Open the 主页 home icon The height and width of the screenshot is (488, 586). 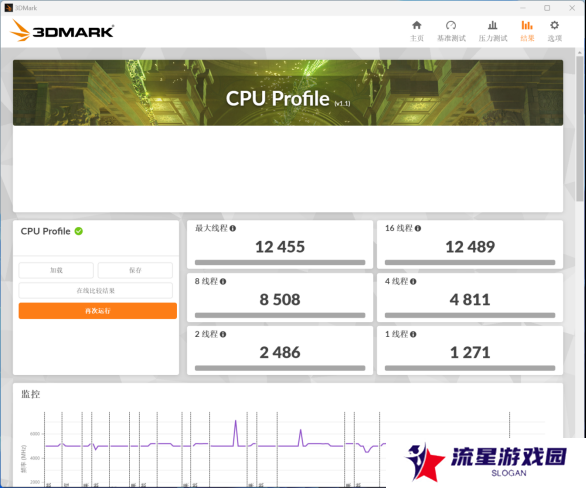click(x=417, y=25)
